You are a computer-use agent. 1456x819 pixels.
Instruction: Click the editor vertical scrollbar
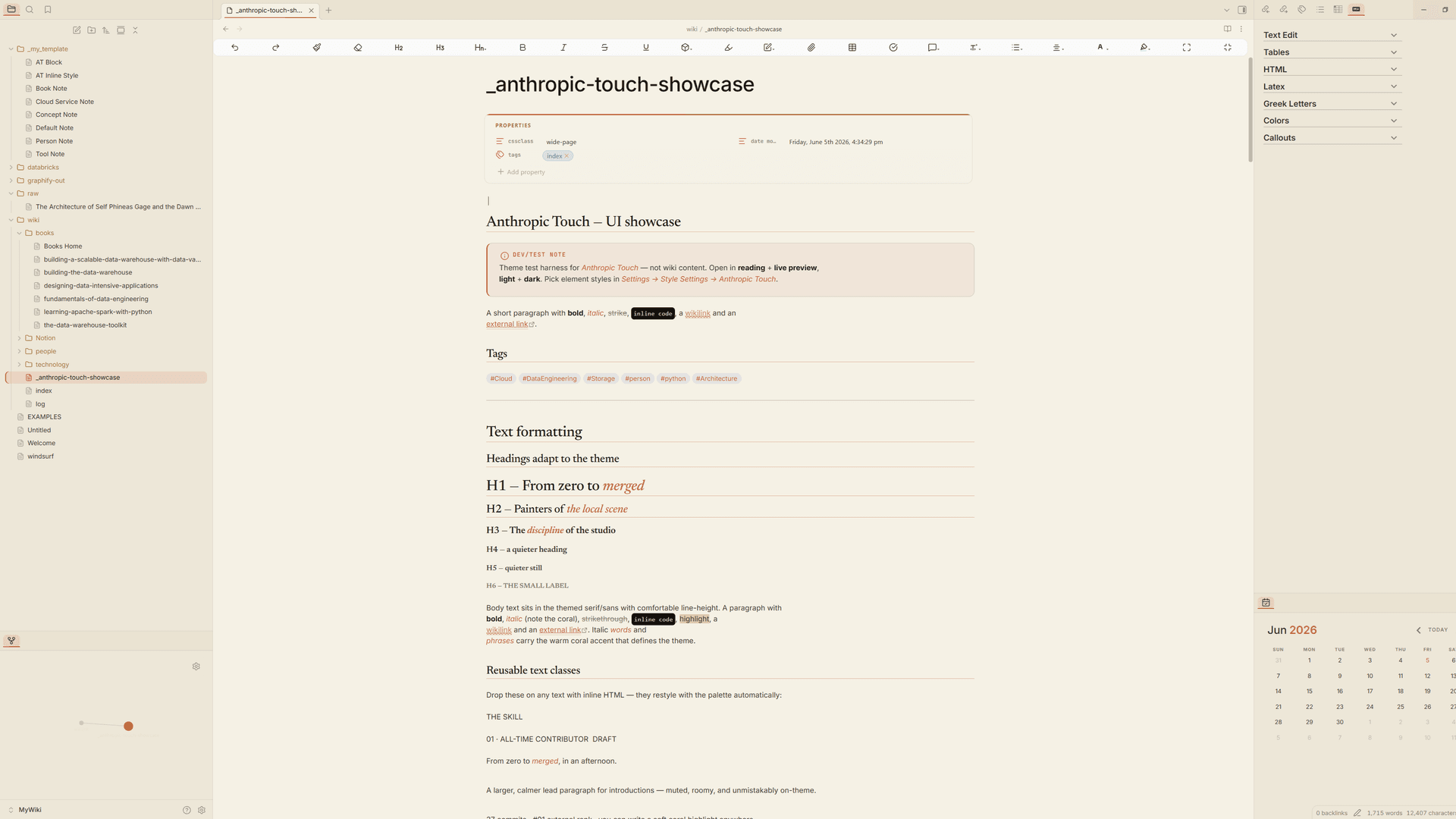[x=1250, y=110]
